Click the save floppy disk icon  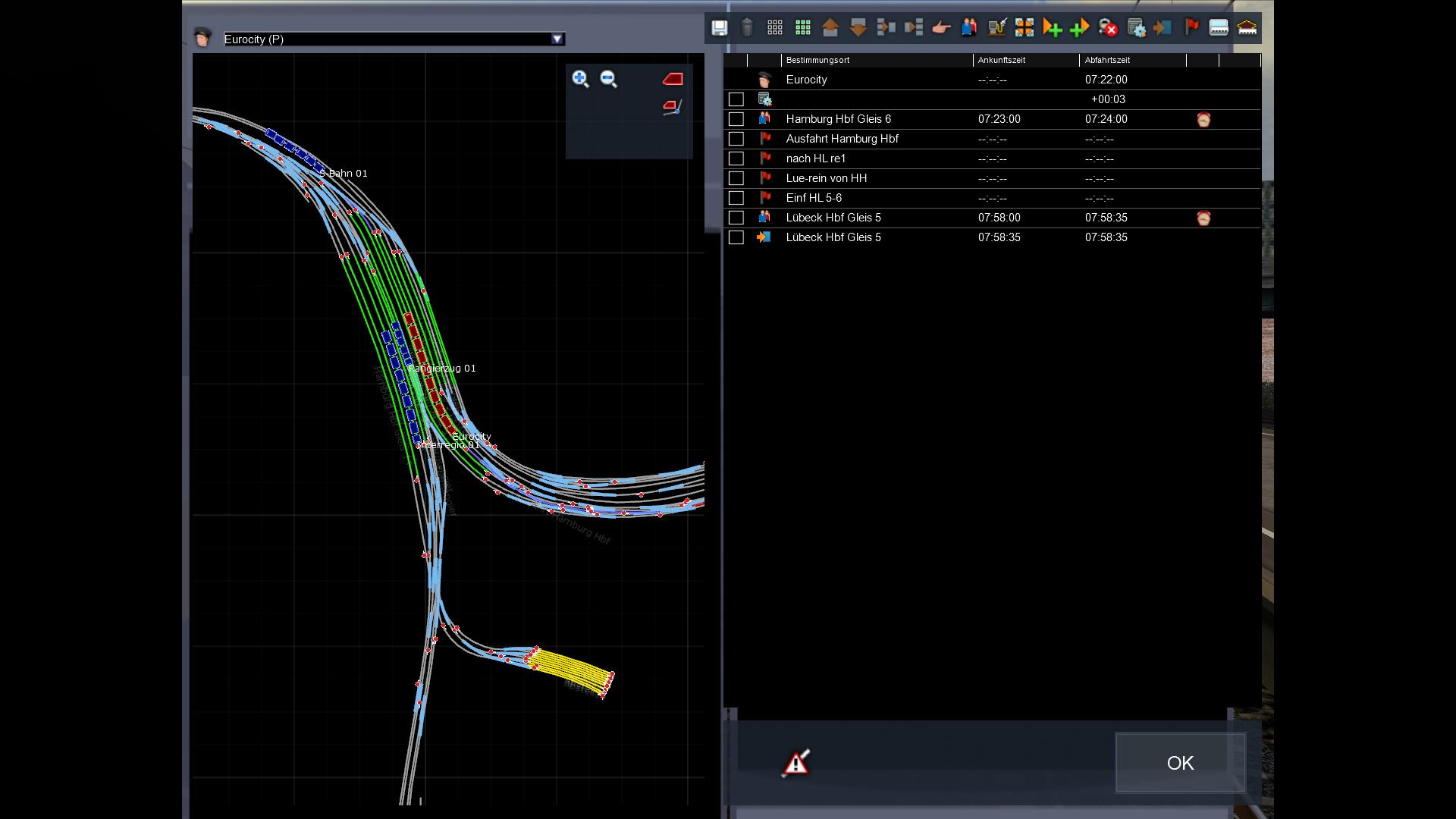tap(719, 28)
